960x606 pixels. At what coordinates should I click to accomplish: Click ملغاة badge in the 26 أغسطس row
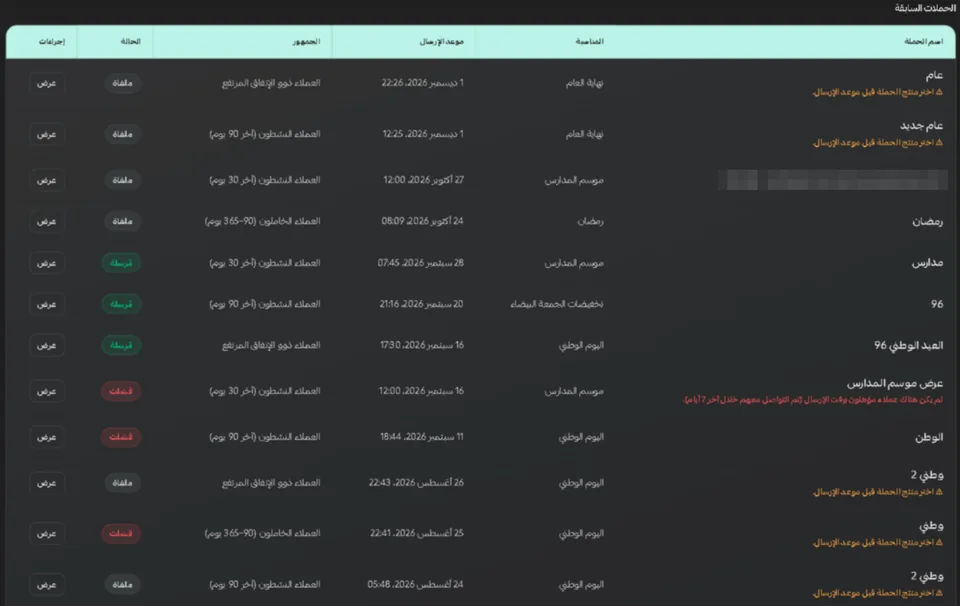coord(122,483)
